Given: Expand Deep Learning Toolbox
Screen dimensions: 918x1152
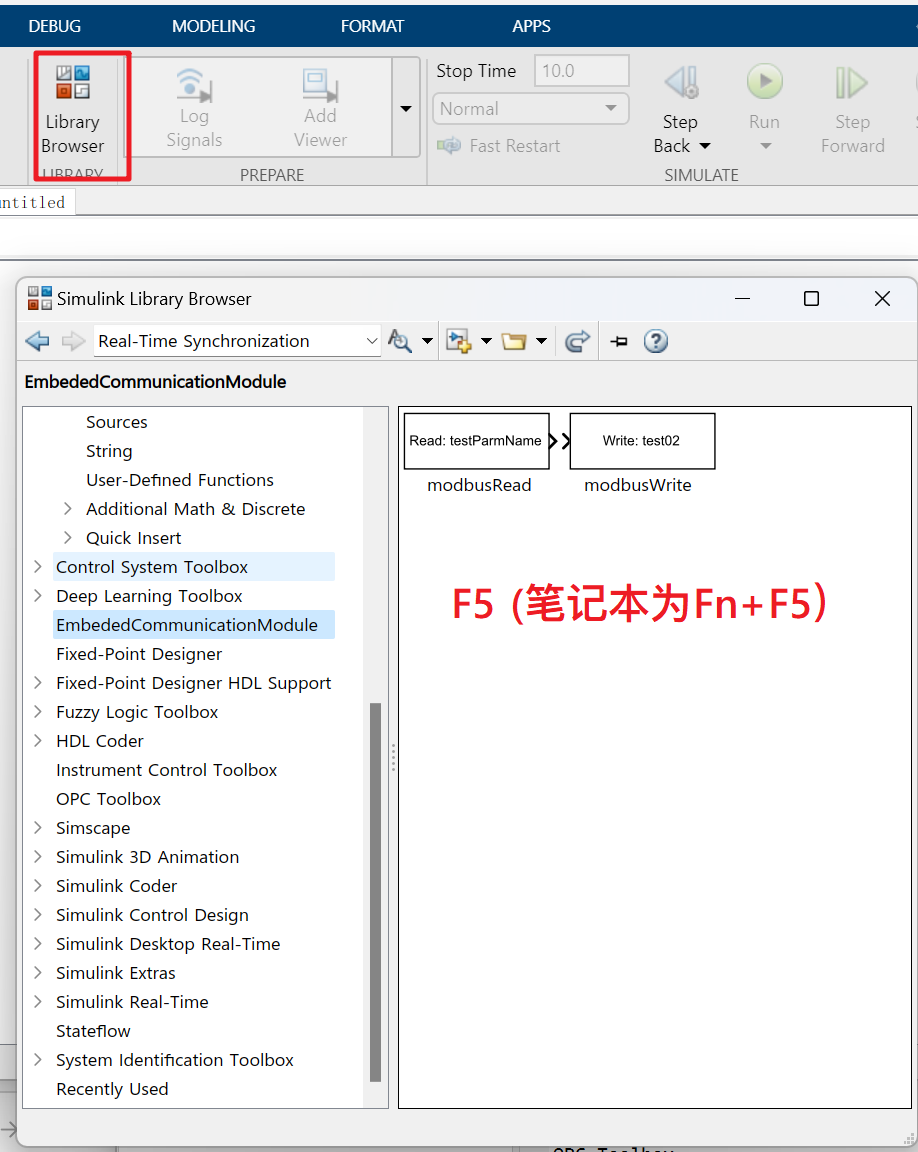Looking at the screenshot, I should [x=38, y=596].
